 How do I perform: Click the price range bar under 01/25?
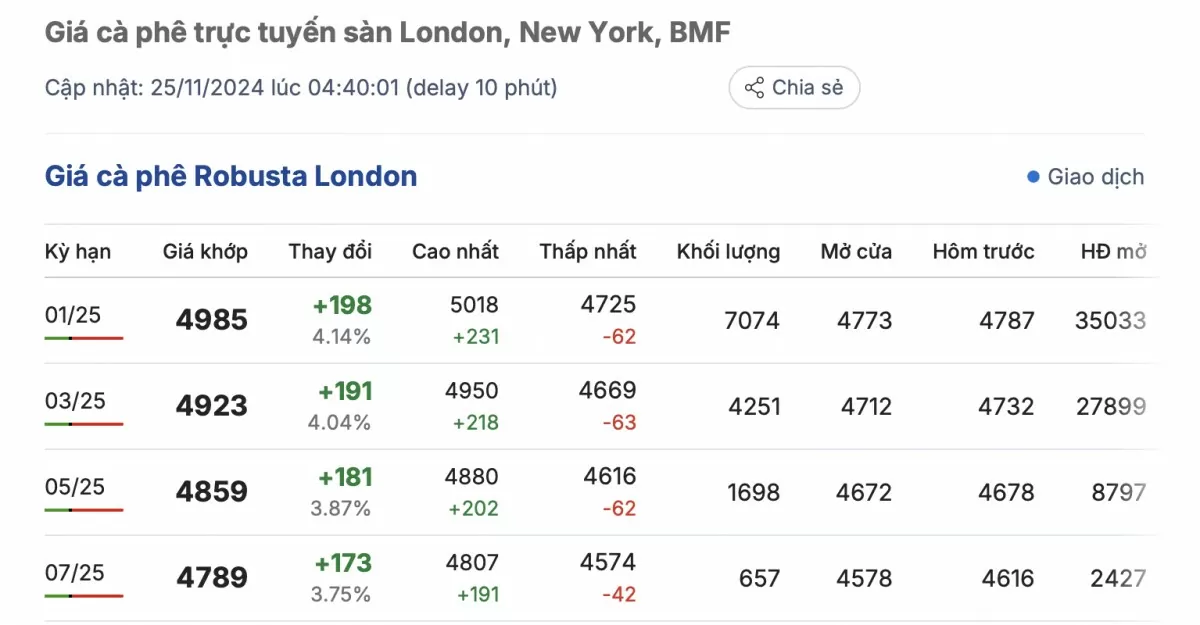point(84,339)
